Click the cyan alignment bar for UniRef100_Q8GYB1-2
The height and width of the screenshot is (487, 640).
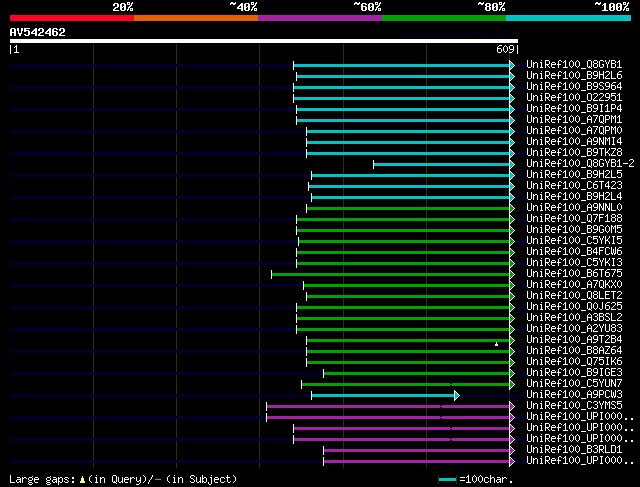441,164
